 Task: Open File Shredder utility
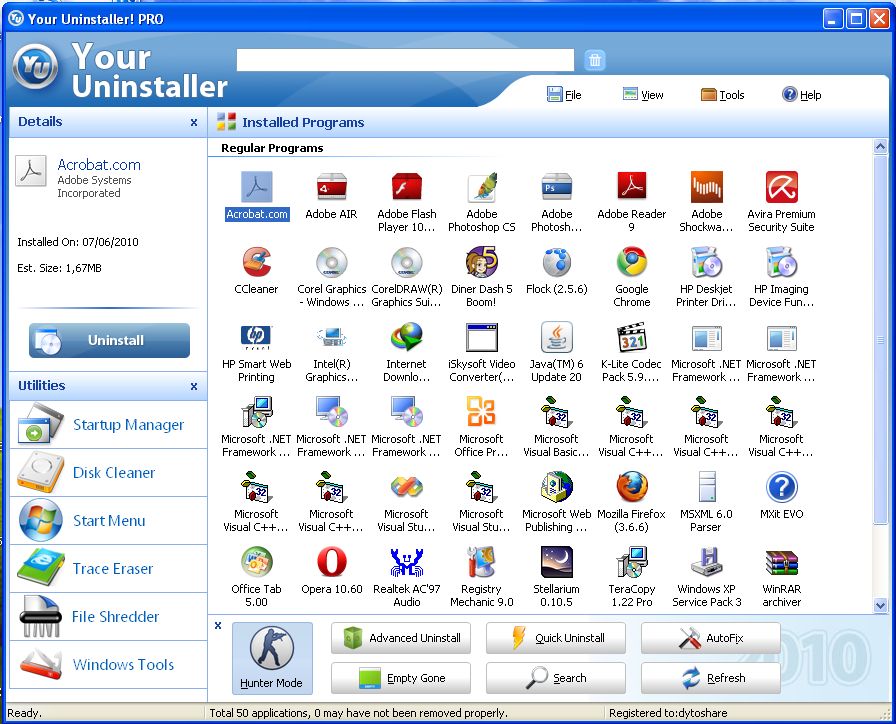click(109, 617)
